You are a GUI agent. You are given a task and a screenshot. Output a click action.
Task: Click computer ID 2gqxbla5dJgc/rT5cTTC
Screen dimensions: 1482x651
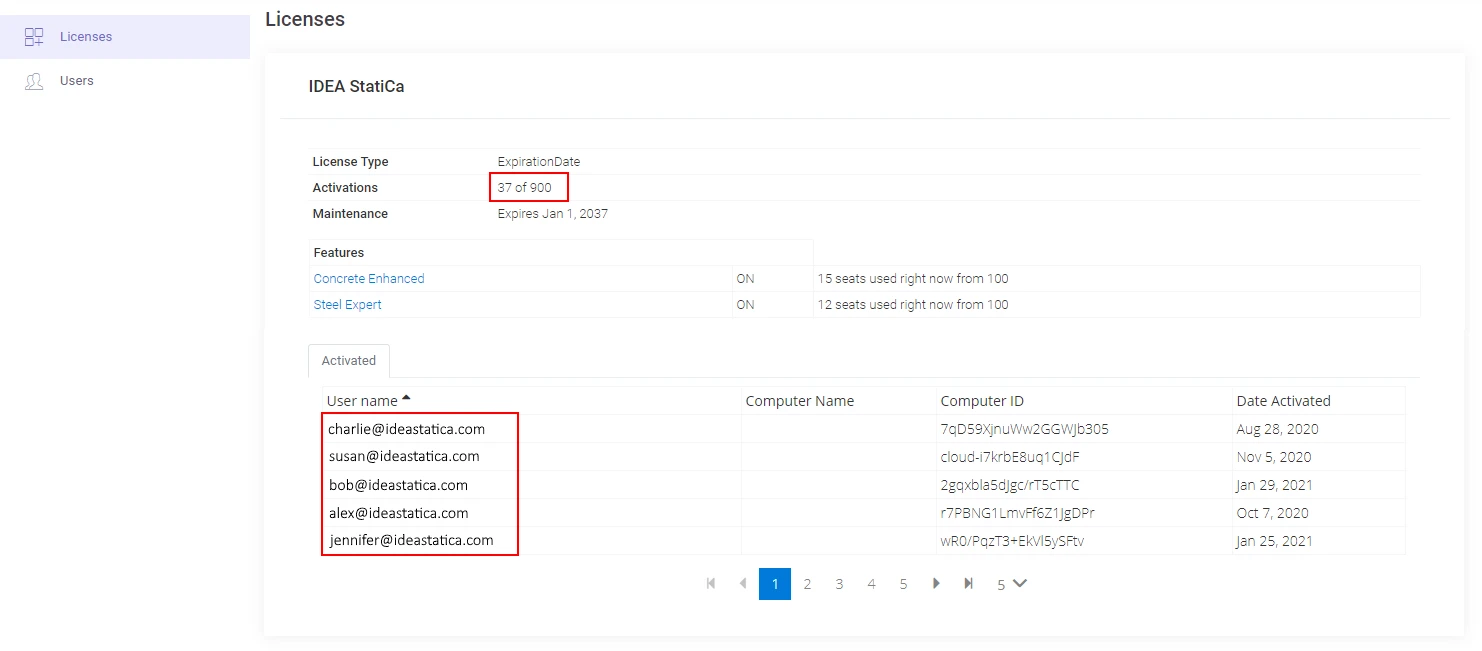1010,485
